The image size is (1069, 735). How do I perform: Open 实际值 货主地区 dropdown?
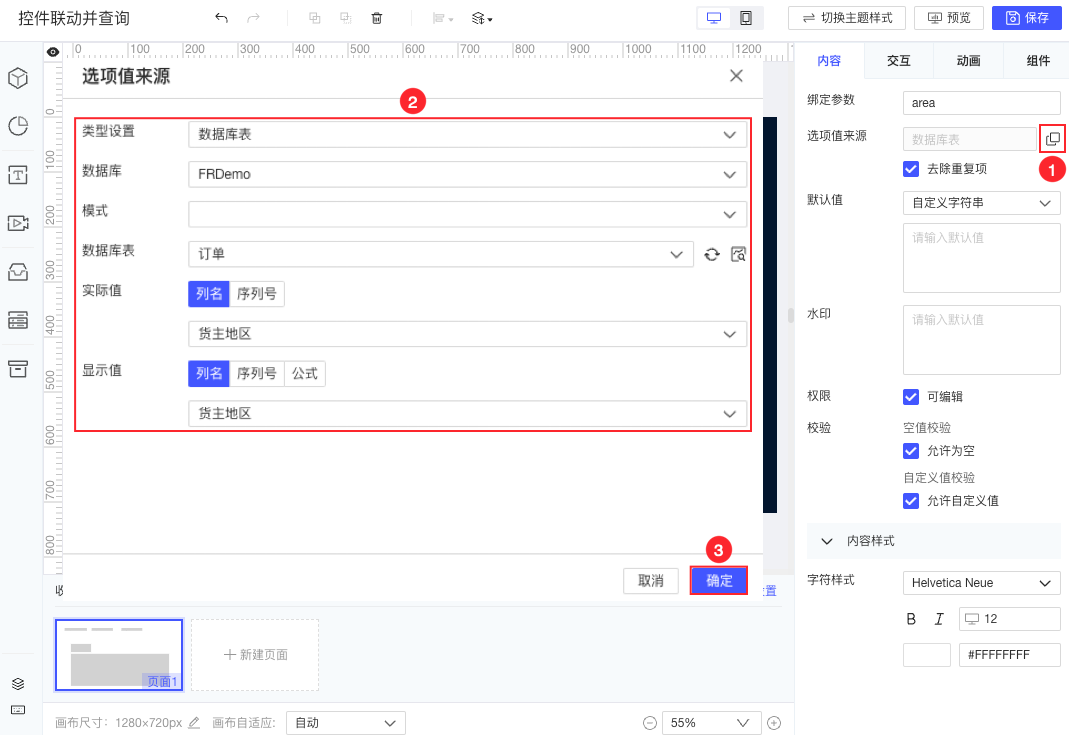(x=467, y=333)
